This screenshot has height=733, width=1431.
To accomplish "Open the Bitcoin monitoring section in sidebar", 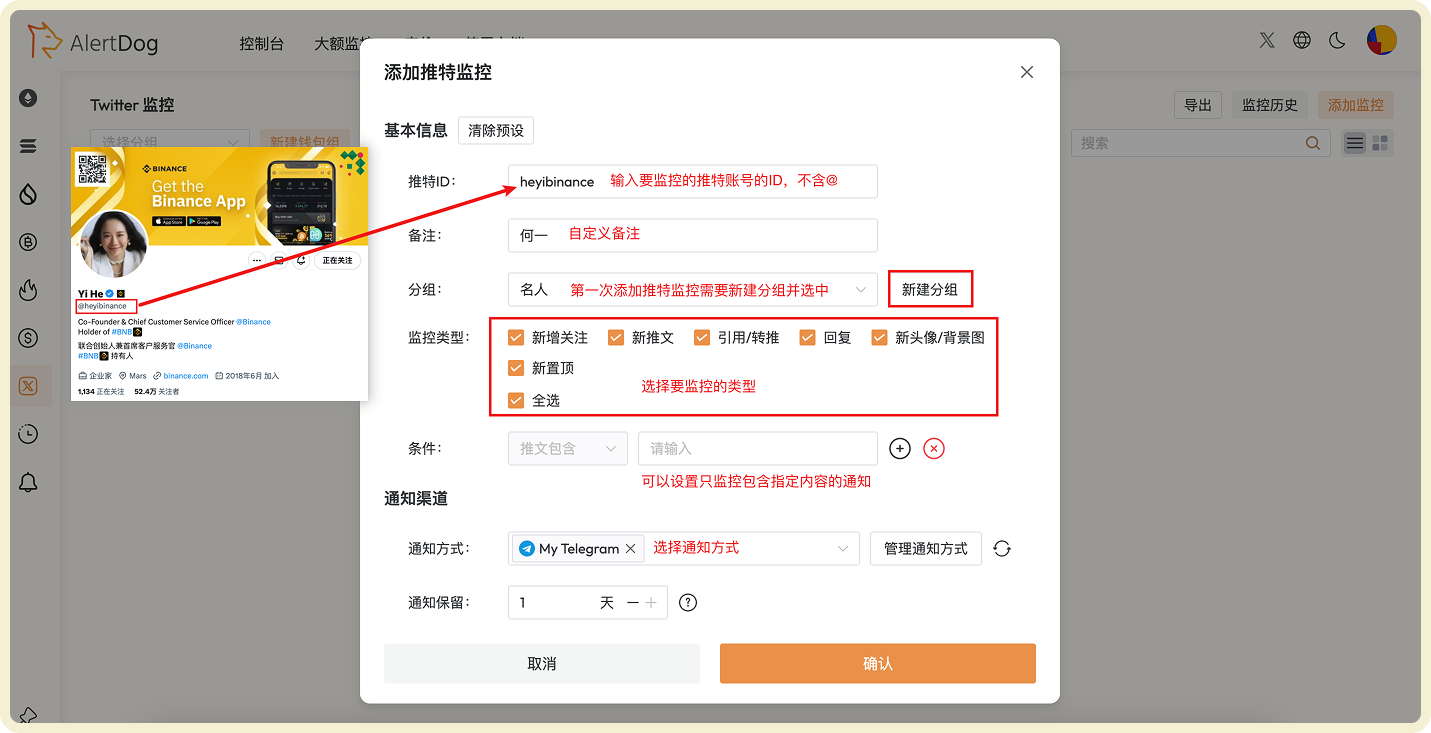I will (x=28, y=242).
